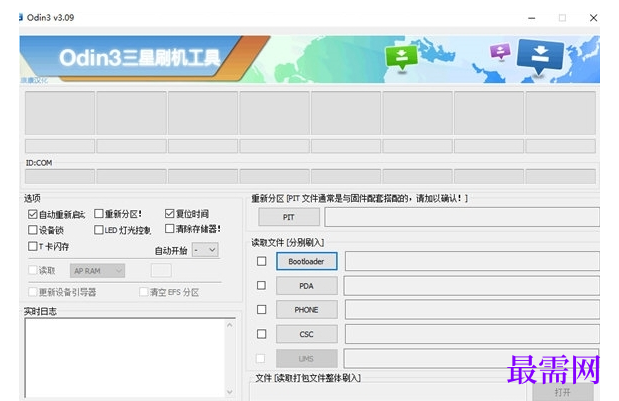The image size is (619, 401).
Task: Click the CSC file path field
Action: (x=472, y=334)
